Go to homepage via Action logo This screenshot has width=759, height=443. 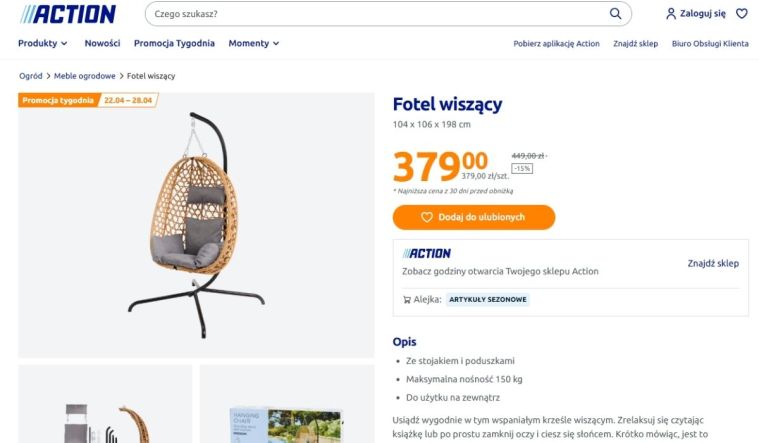(x=68, y=14)
